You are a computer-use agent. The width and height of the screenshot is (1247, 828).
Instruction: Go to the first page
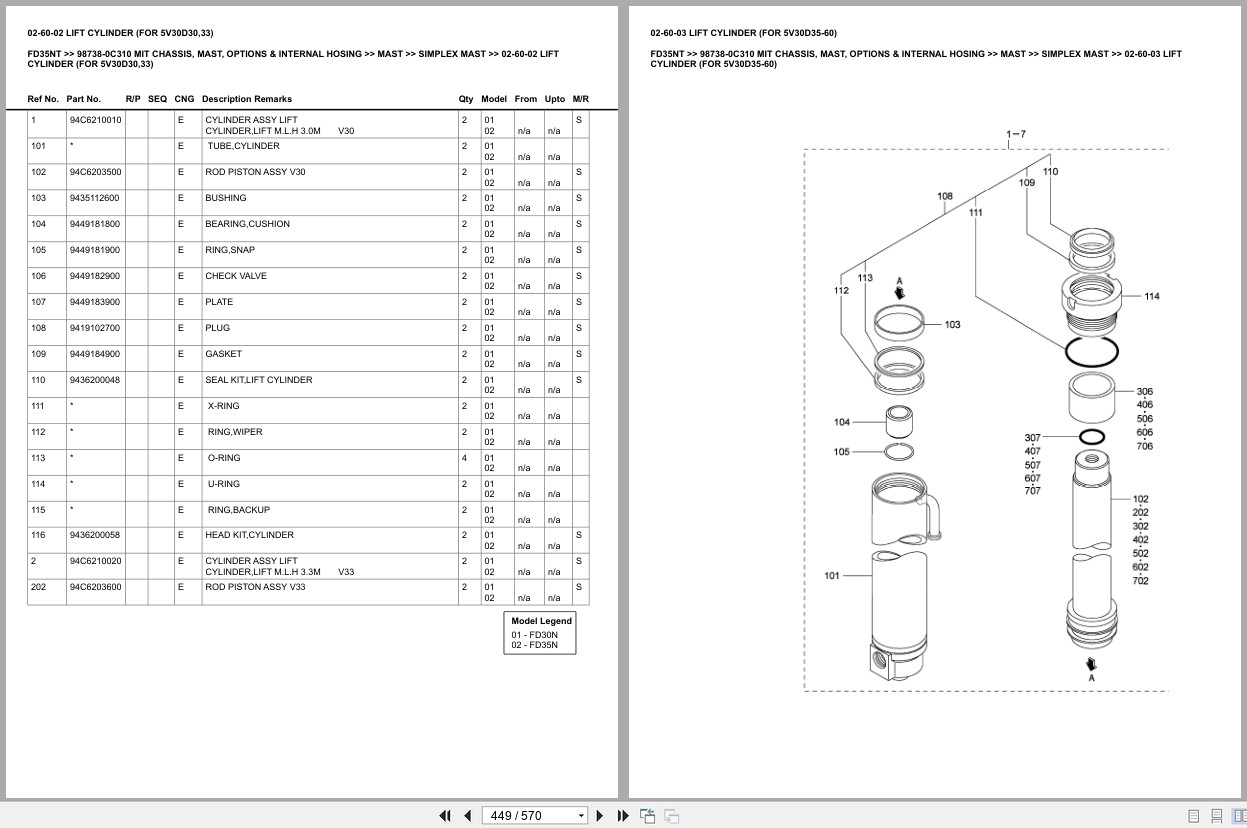[x=445, y=816]
